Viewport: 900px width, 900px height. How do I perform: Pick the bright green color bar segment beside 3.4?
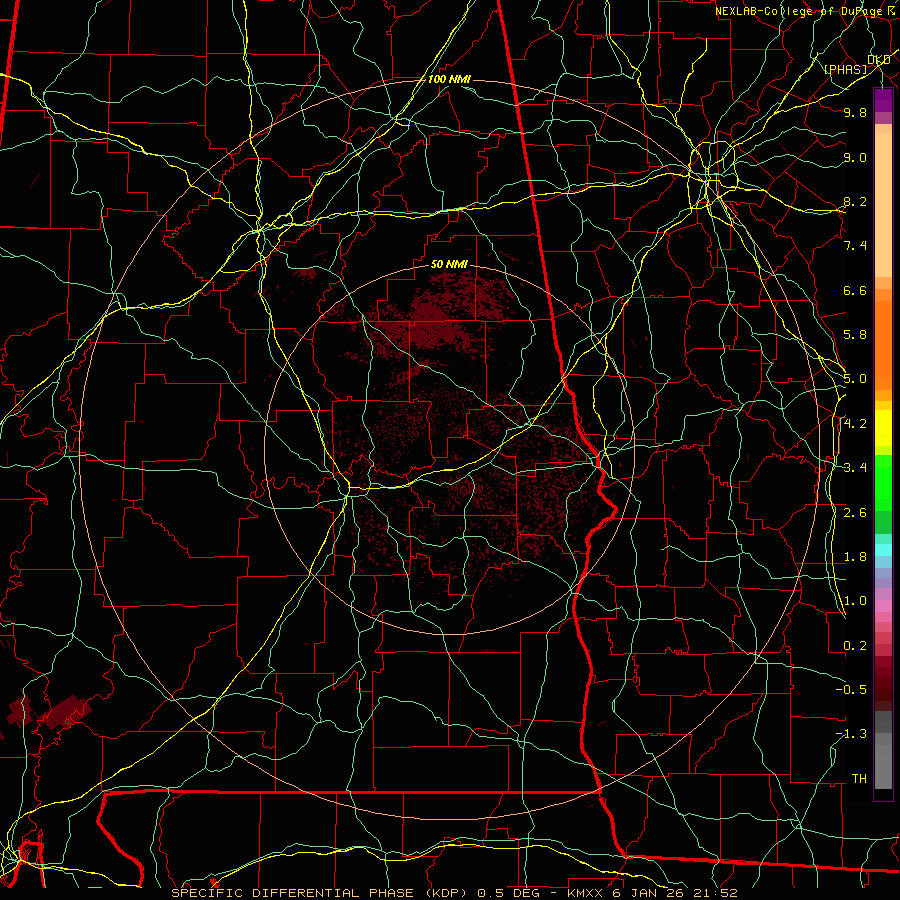point(883,483)
